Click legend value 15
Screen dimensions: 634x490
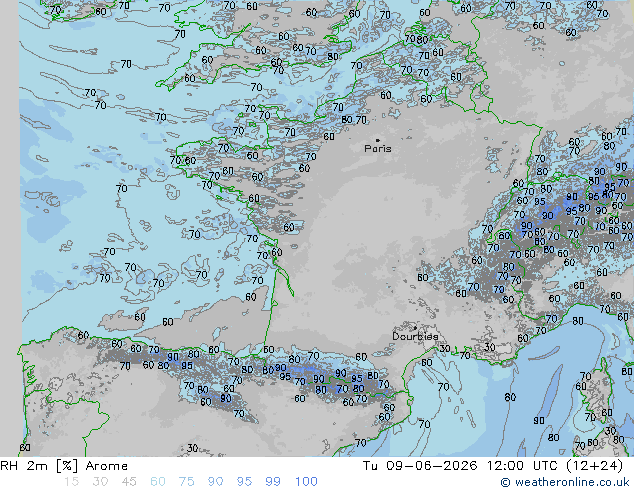click(71, 482)
